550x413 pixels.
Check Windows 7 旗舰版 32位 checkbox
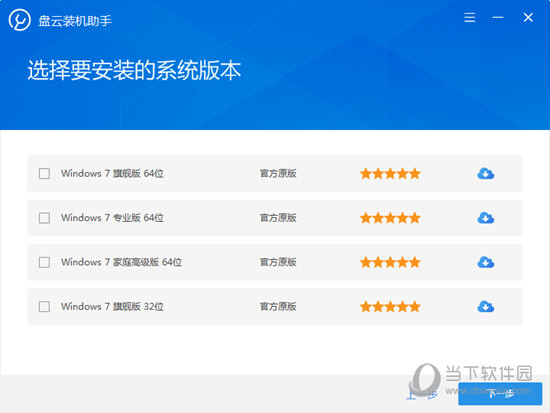pyautogui.click(x=44, y=307)
